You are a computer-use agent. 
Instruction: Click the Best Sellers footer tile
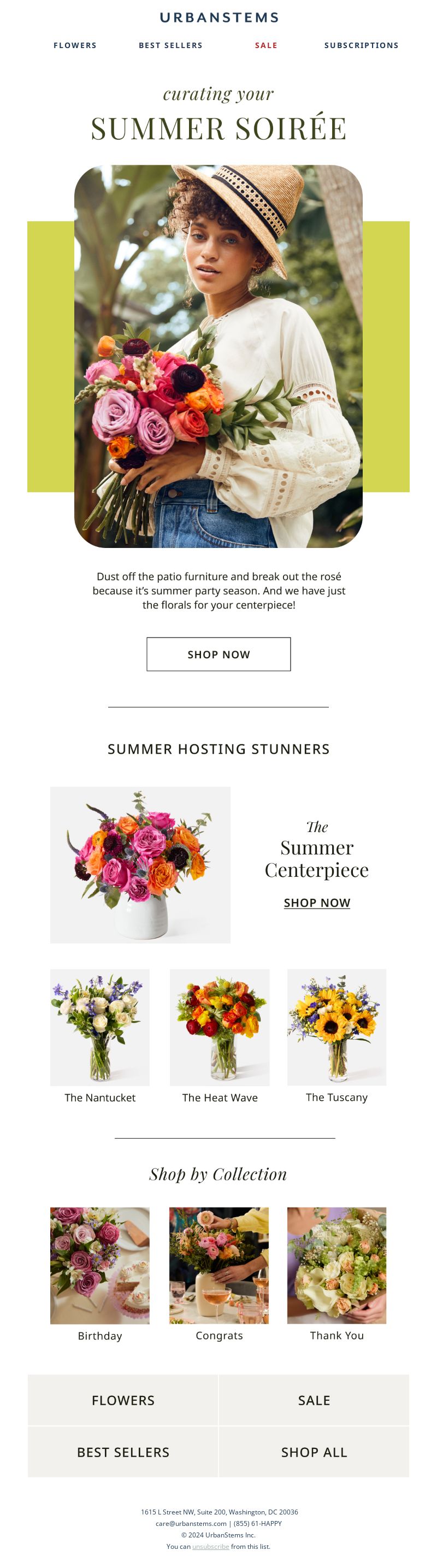[123, 1452]
